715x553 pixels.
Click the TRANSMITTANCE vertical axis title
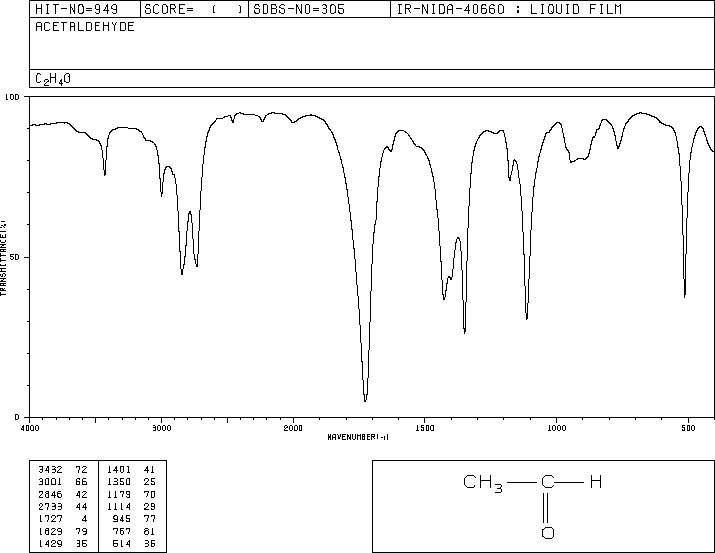[4, 257]
